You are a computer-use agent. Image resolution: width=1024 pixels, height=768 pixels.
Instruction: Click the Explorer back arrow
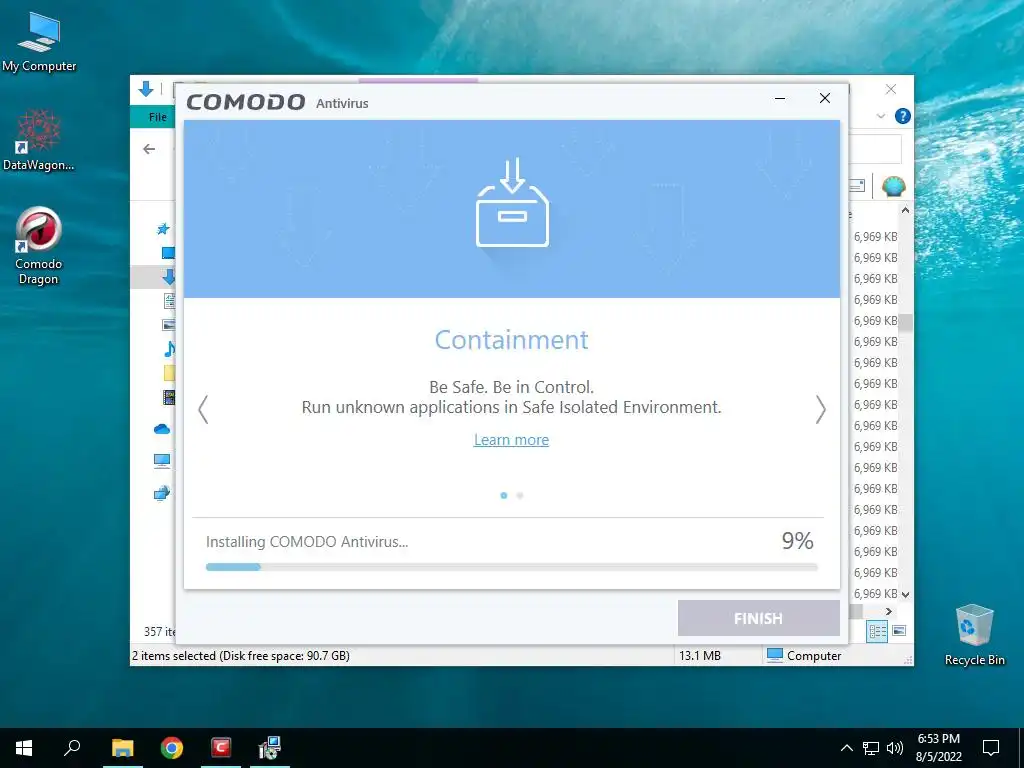149,149
